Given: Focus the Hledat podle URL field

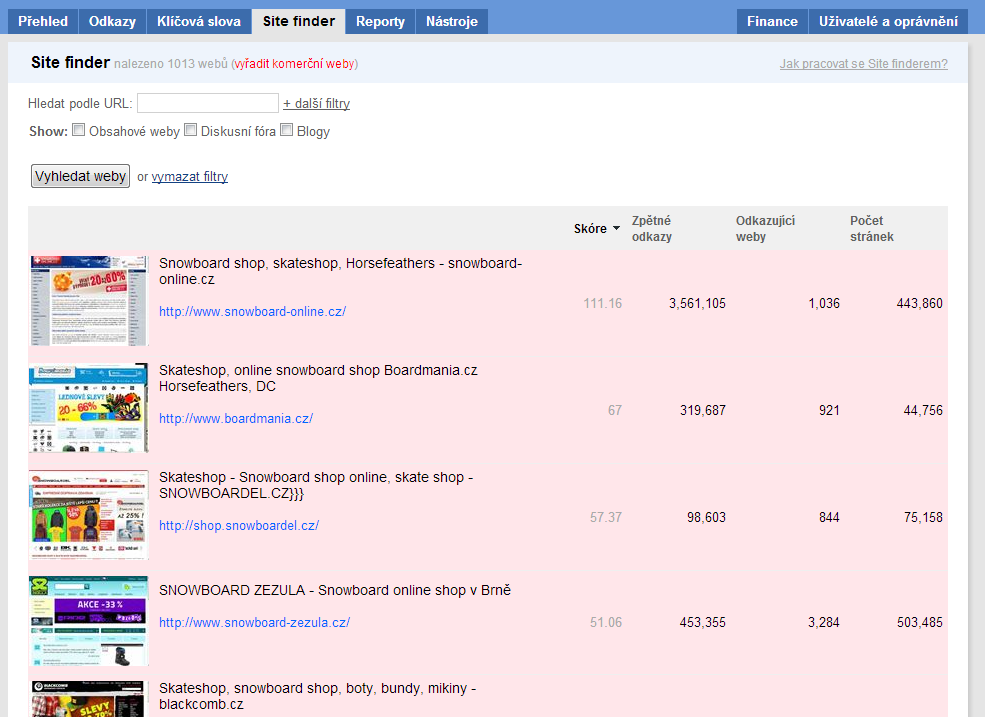Looking at the screenshot, I should click(208, 103).
